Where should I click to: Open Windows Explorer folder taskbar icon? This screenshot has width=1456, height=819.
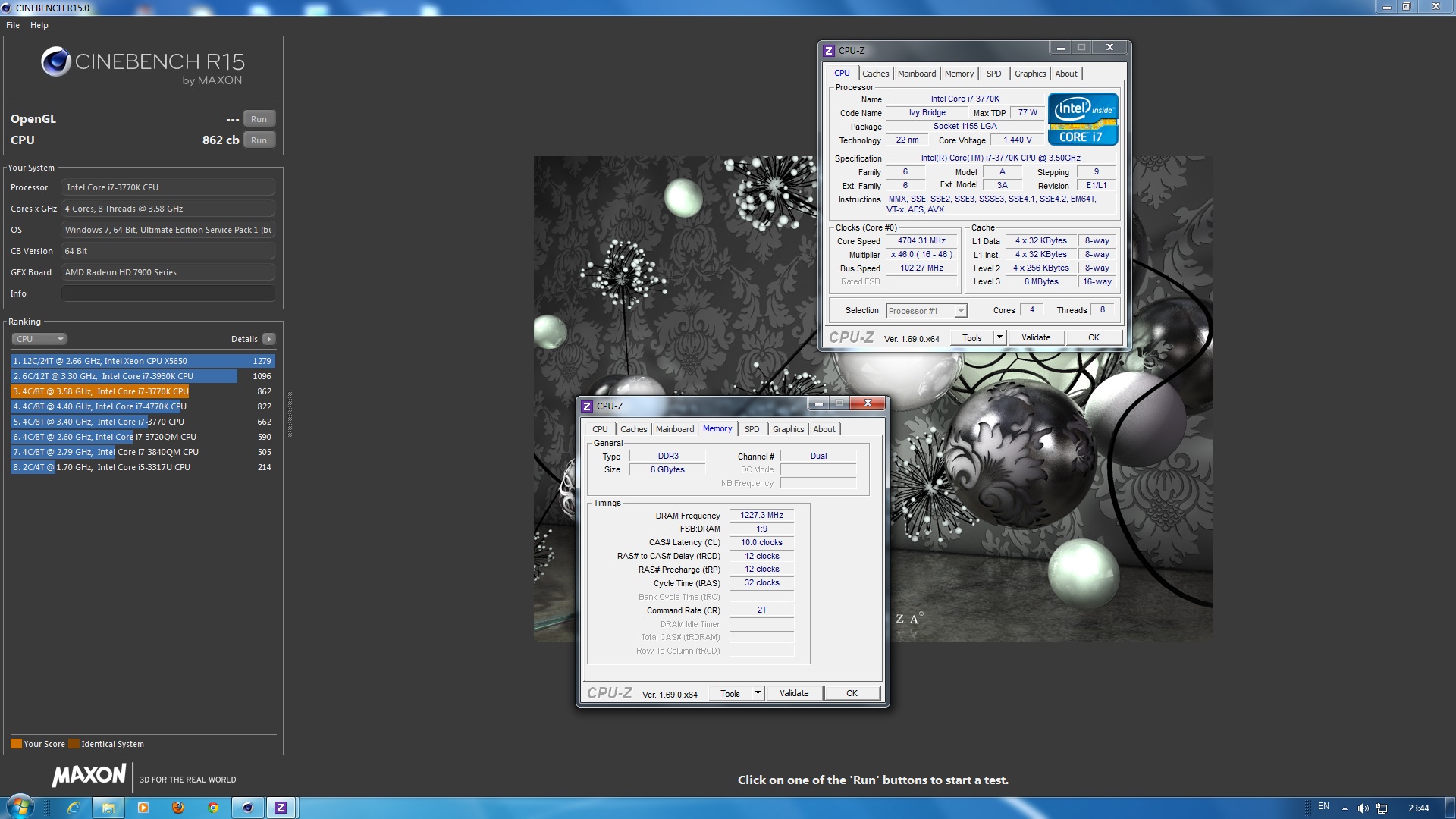108,808
